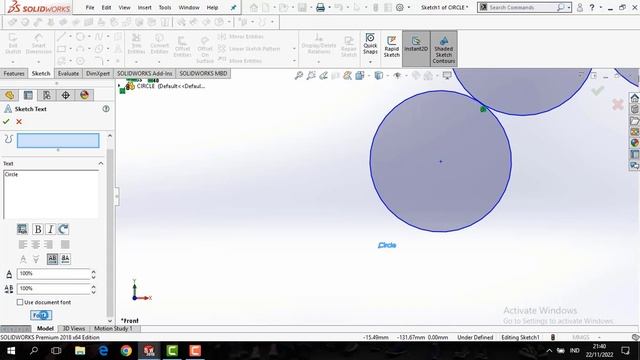Click the Circle sketch text in canvas
Screen dimensions: 640x360
point(387,245)
